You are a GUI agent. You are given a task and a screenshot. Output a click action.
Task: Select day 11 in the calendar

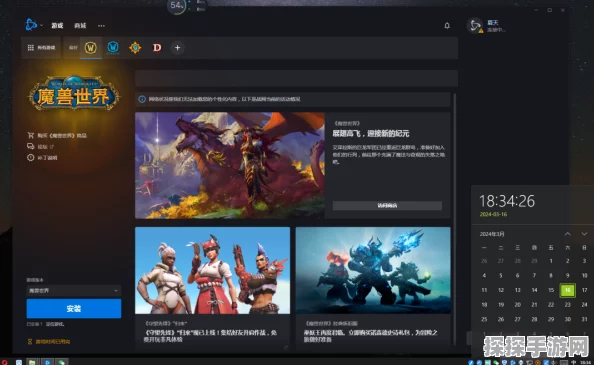484,290
